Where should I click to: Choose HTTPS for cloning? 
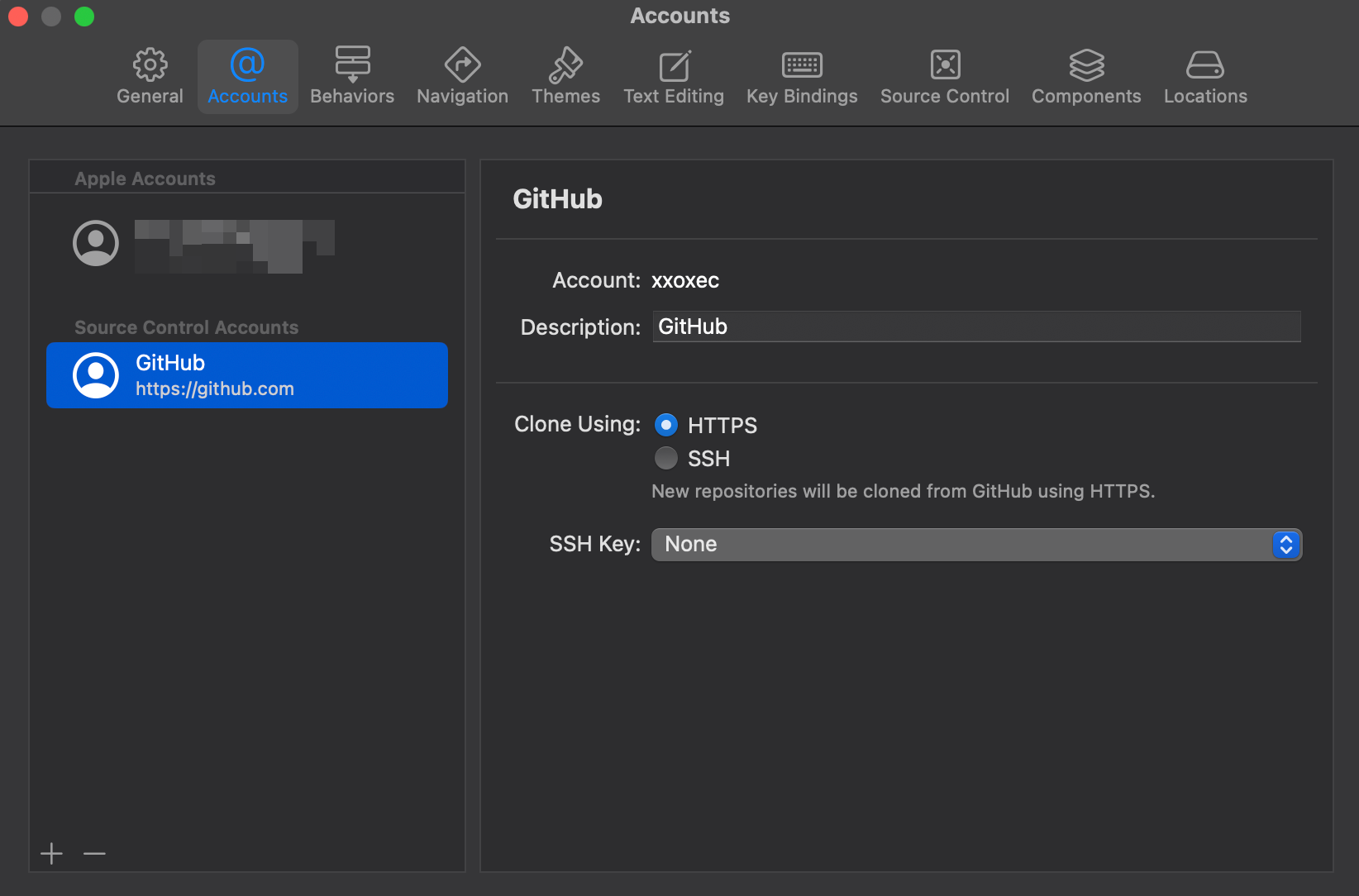665,425
